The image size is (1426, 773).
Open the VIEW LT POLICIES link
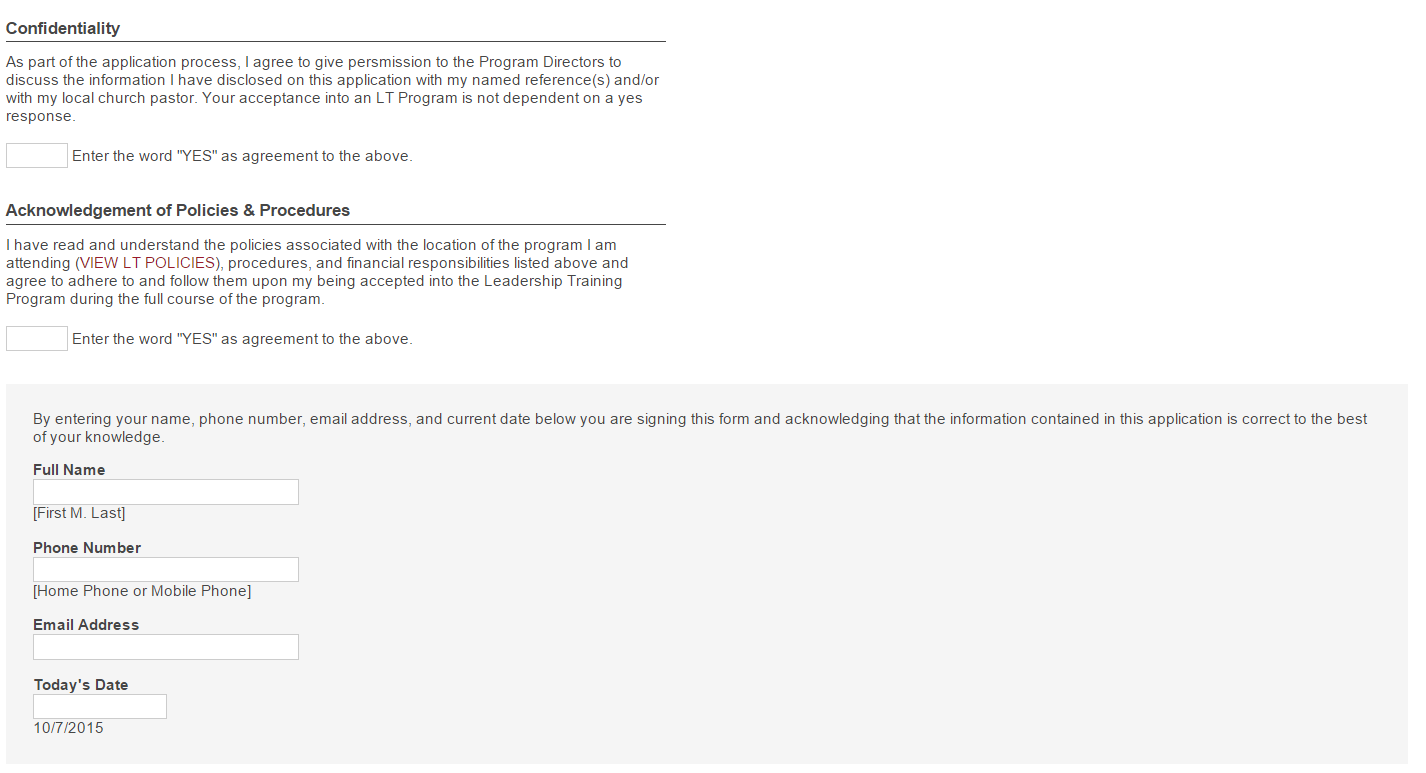[146, 263]
